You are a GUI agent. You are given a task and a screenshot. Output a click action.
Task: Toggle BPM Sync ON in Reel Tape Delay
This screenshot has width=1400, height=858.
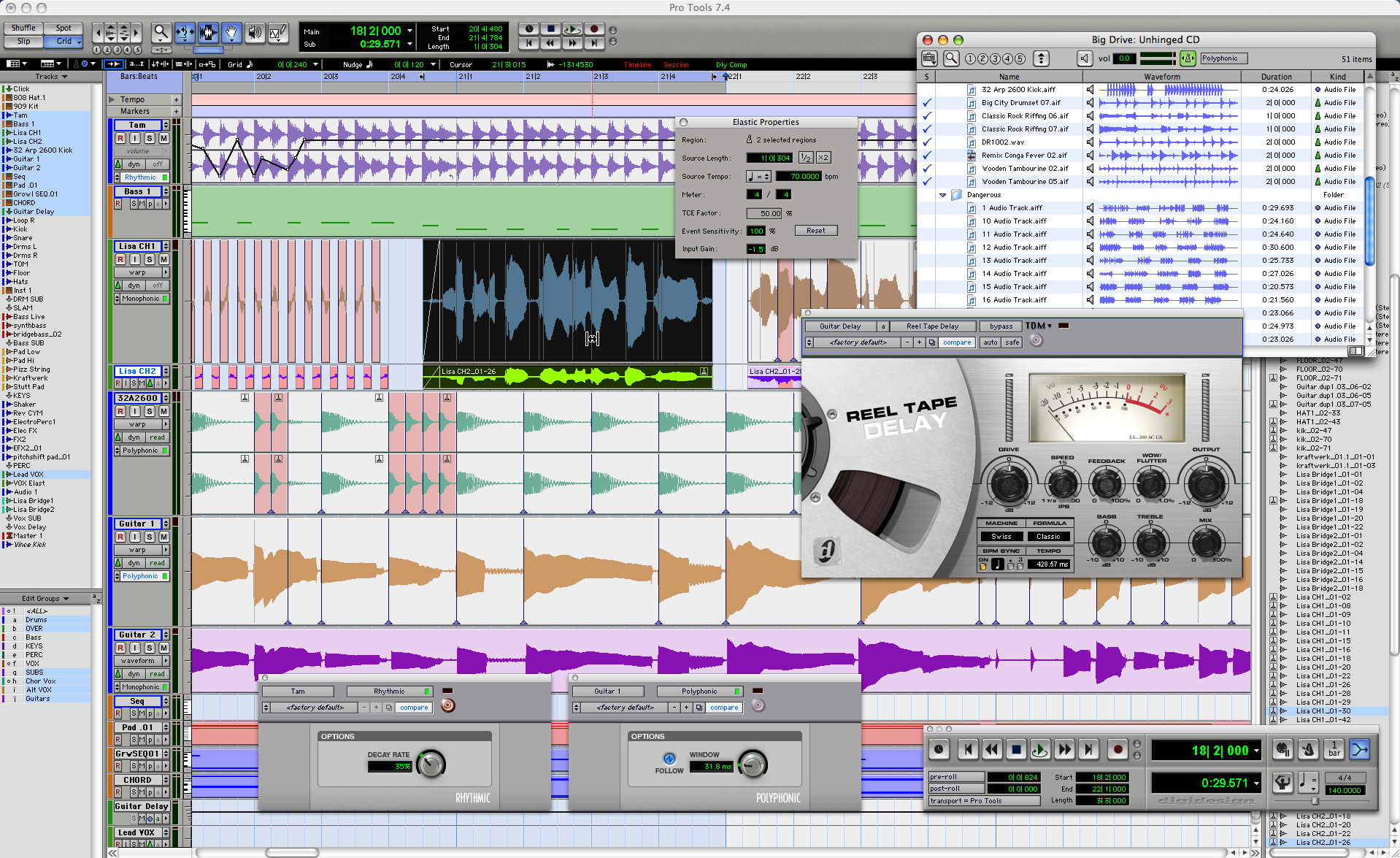pos(983,566)
